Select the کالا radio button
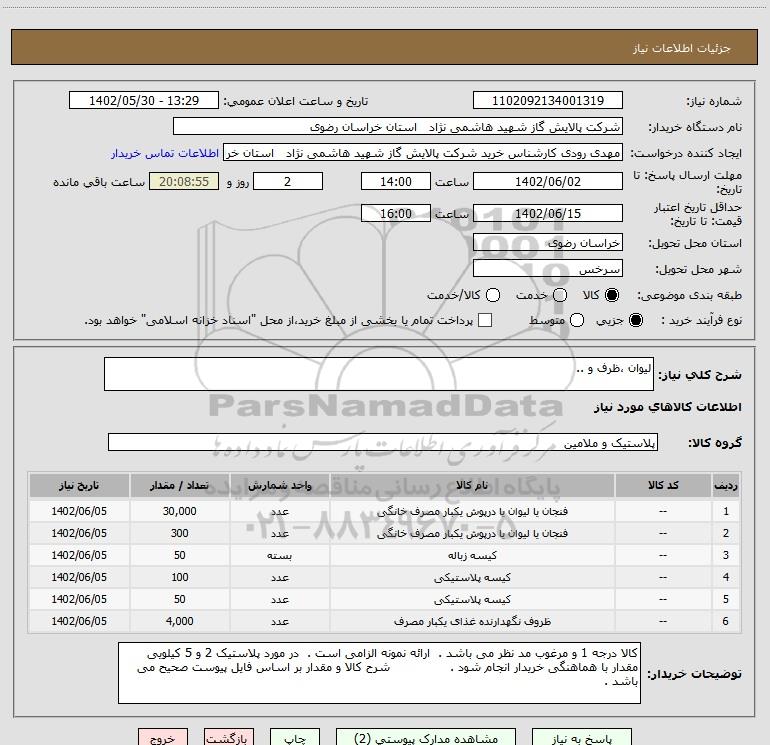This screenshot has height=745, width=770. [x=612, y=295]
